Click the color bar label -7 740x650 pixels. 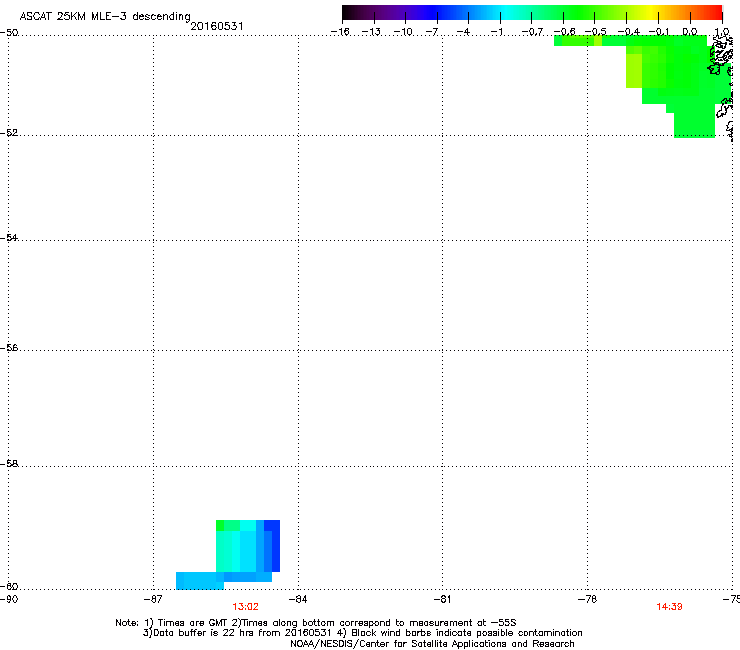[432, 32]
